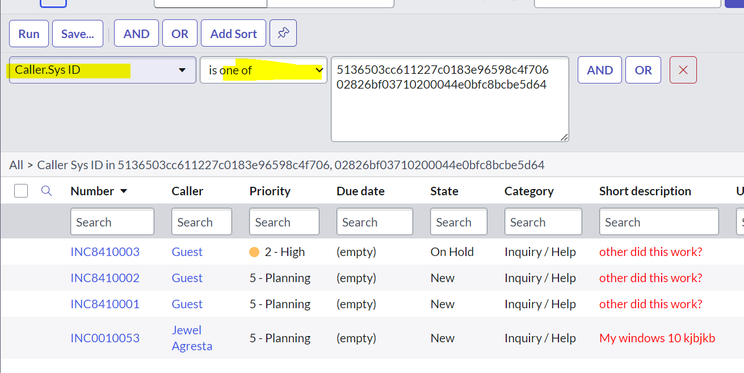The image size is (744, 373).
Task: Open incident INC8410003
Action: click(105, 252)
